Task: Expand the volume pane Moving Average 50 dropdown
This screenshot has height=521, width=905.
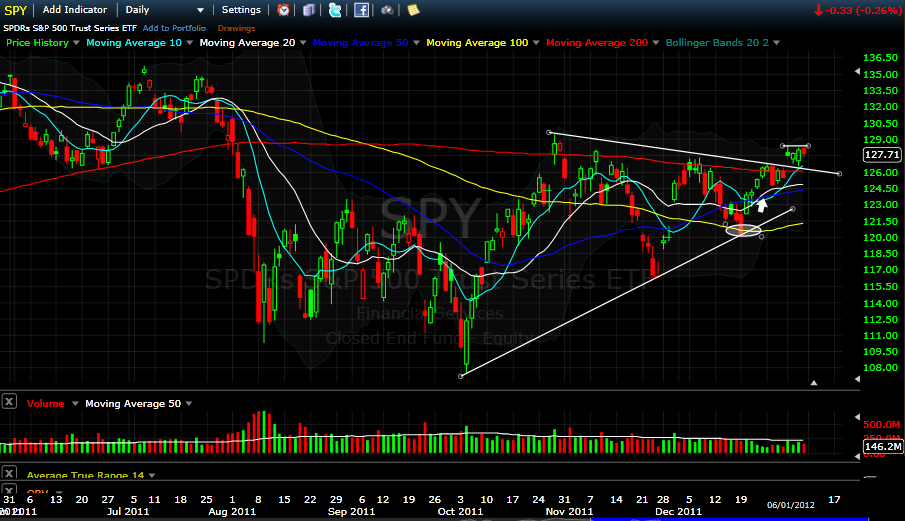Action: (x=189, y=404)
